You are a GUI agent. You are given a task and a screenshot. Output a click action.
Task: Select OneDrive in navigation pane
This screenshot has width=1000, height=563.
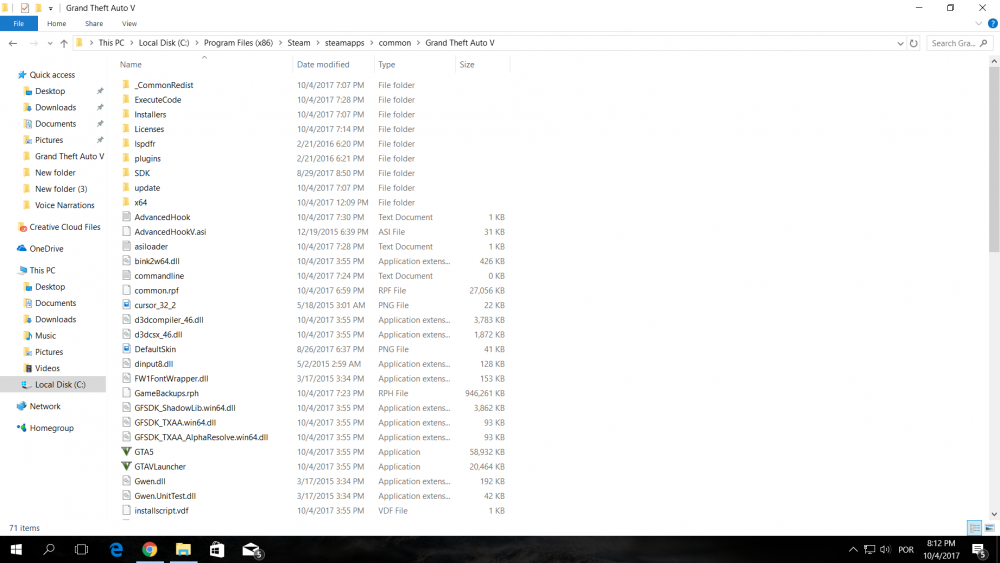46,249
